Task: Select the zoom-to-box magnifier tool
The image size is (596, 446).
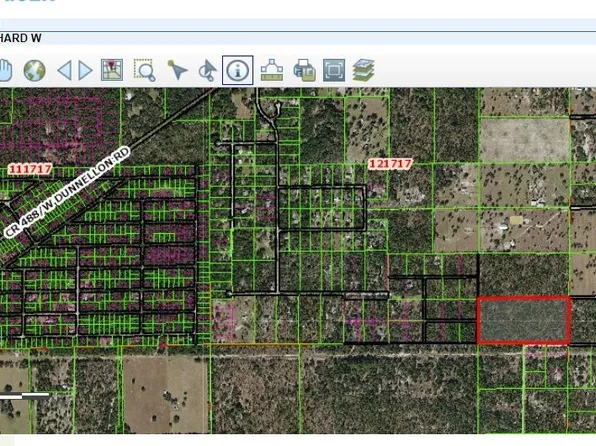Action: [x=145, y=70]
